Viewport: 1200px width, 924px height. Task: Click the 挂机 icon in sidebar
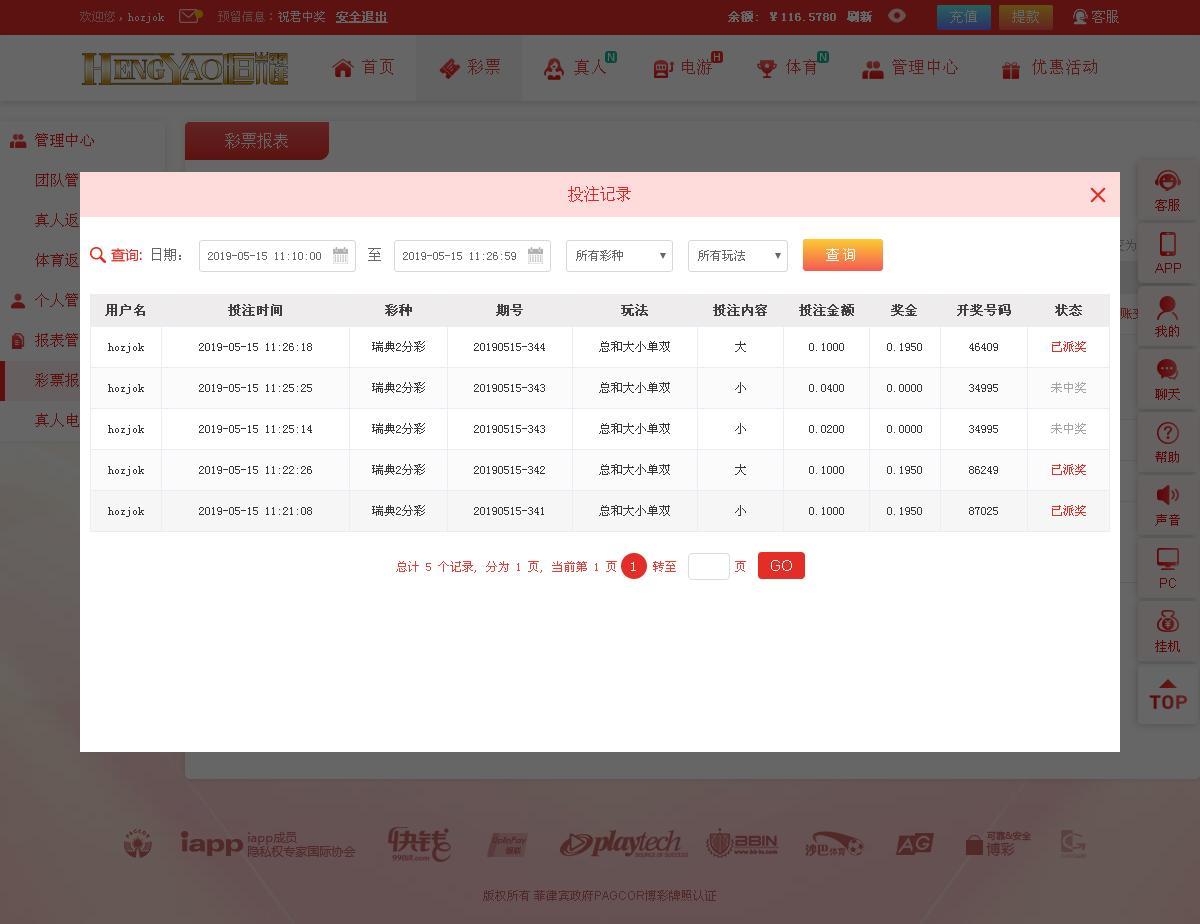coord(1167,623)
